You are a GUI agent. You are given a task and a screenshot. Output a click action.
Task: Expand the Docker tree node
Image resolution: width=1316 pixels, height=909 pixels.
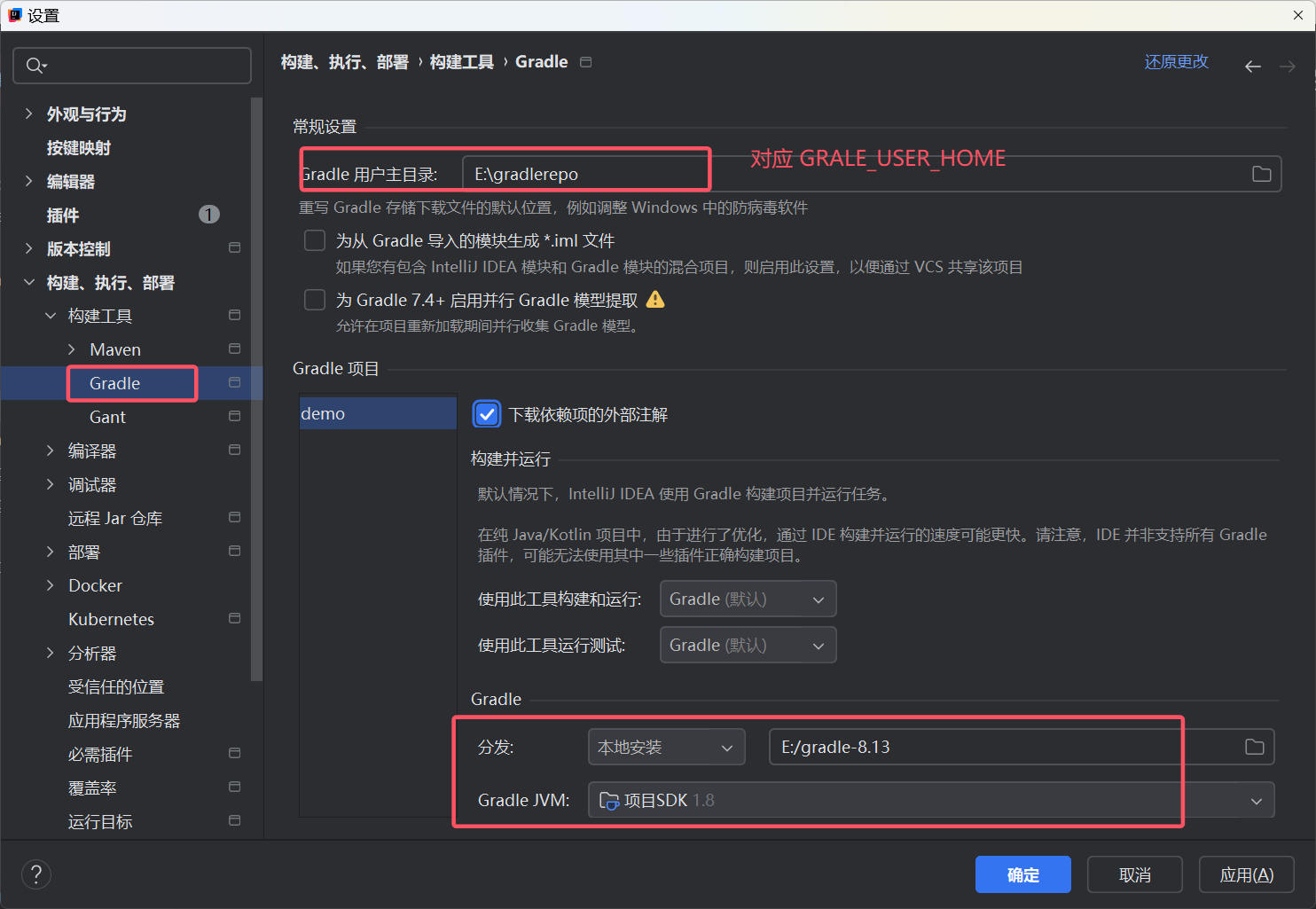[51, 585]
